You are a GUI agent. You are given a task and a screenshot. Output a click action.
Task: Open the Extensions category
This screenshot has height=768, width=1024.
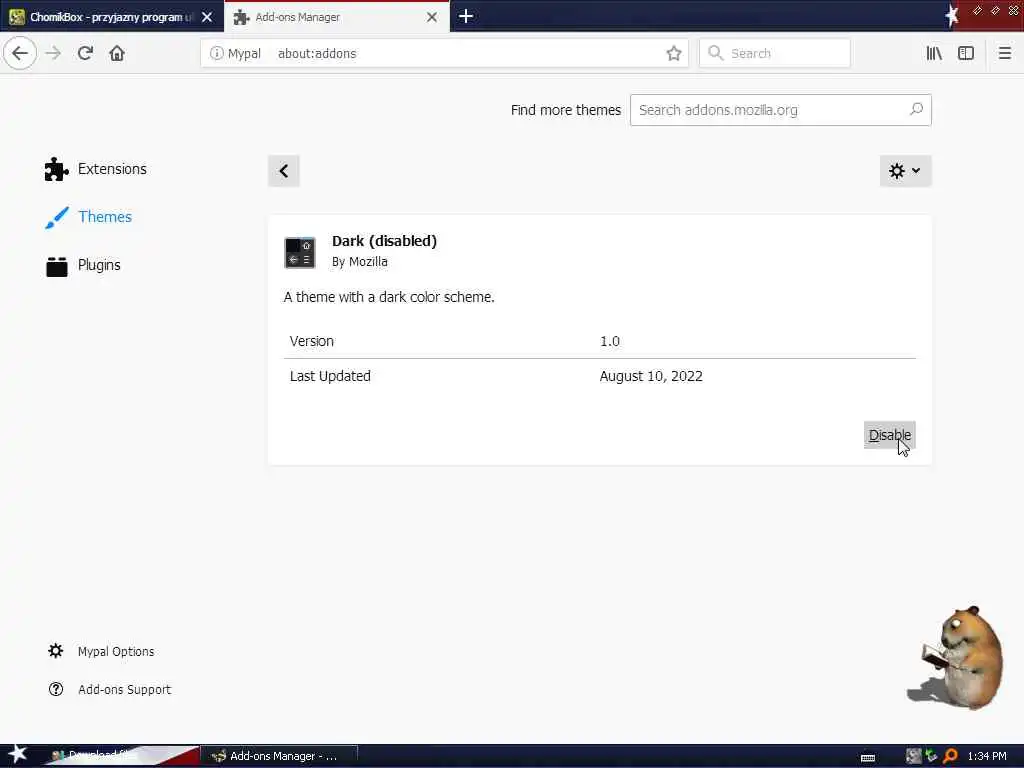(95, 169)
